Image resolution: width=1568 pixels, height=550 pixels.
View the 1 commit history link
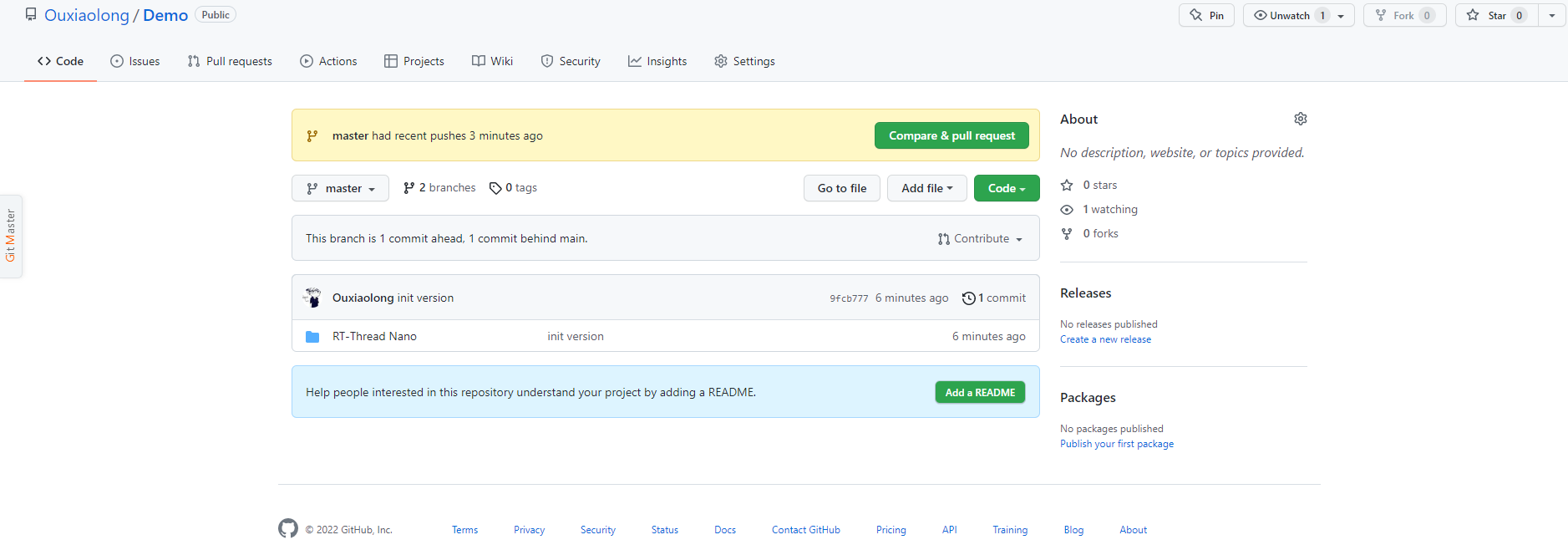[x=994, y=298]
